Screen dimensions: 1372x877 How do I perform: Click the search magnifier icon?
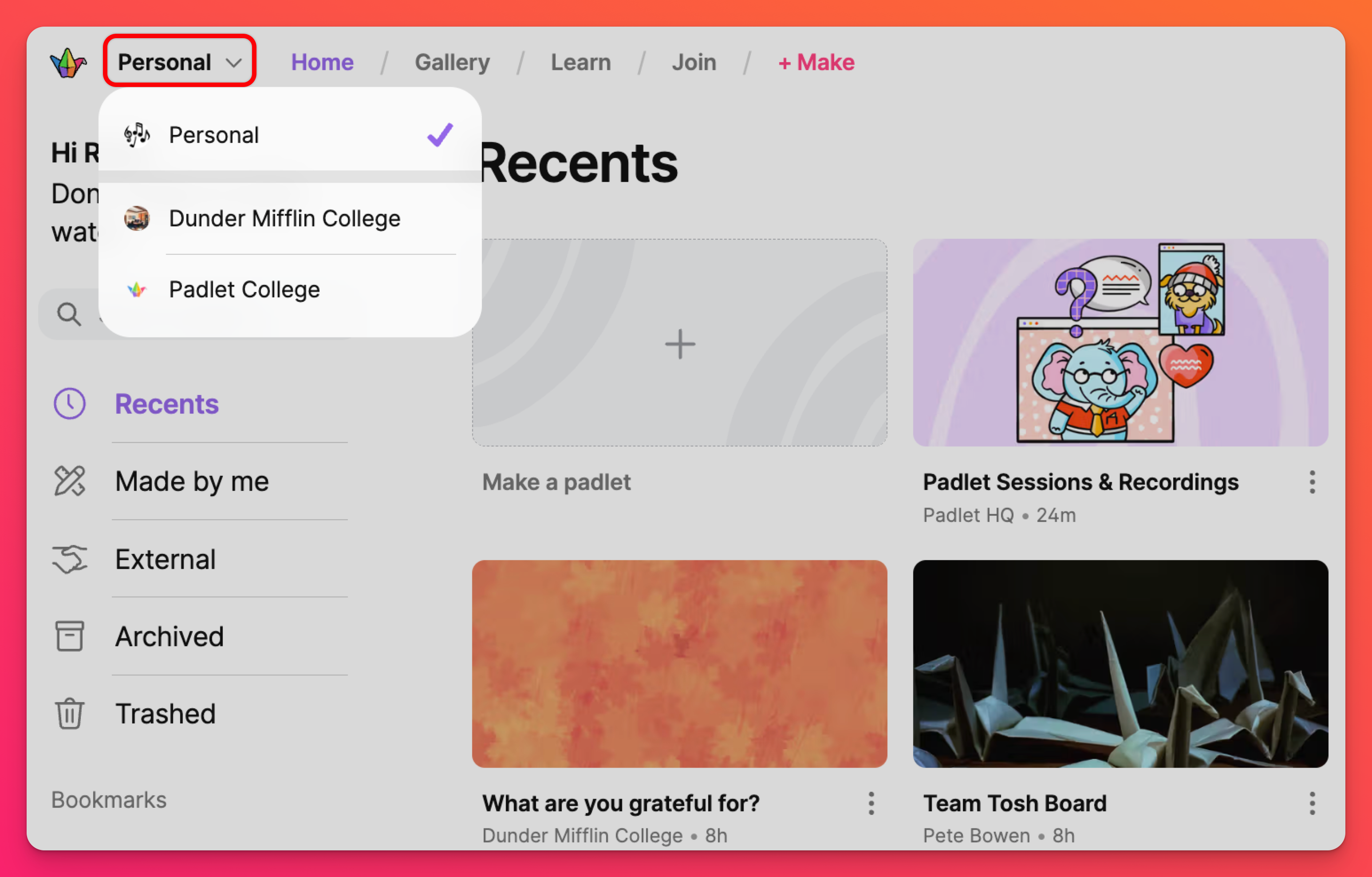[69, 314]
